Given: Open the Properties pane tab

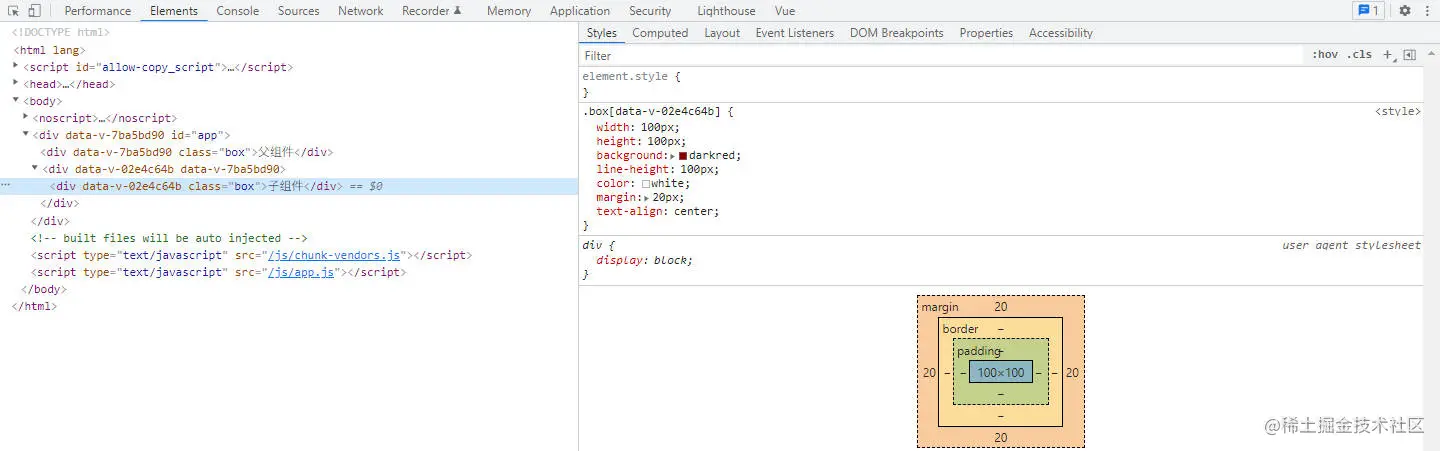Looking at the screenshot, I should point(986,33).
